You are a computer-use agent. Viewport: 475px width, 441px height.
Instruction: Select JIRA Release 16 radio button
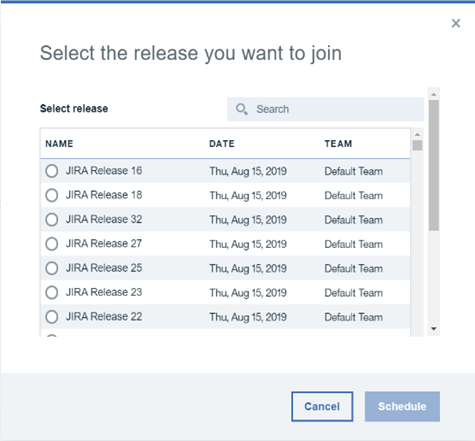pyautogui.click(x=52, y=171)
